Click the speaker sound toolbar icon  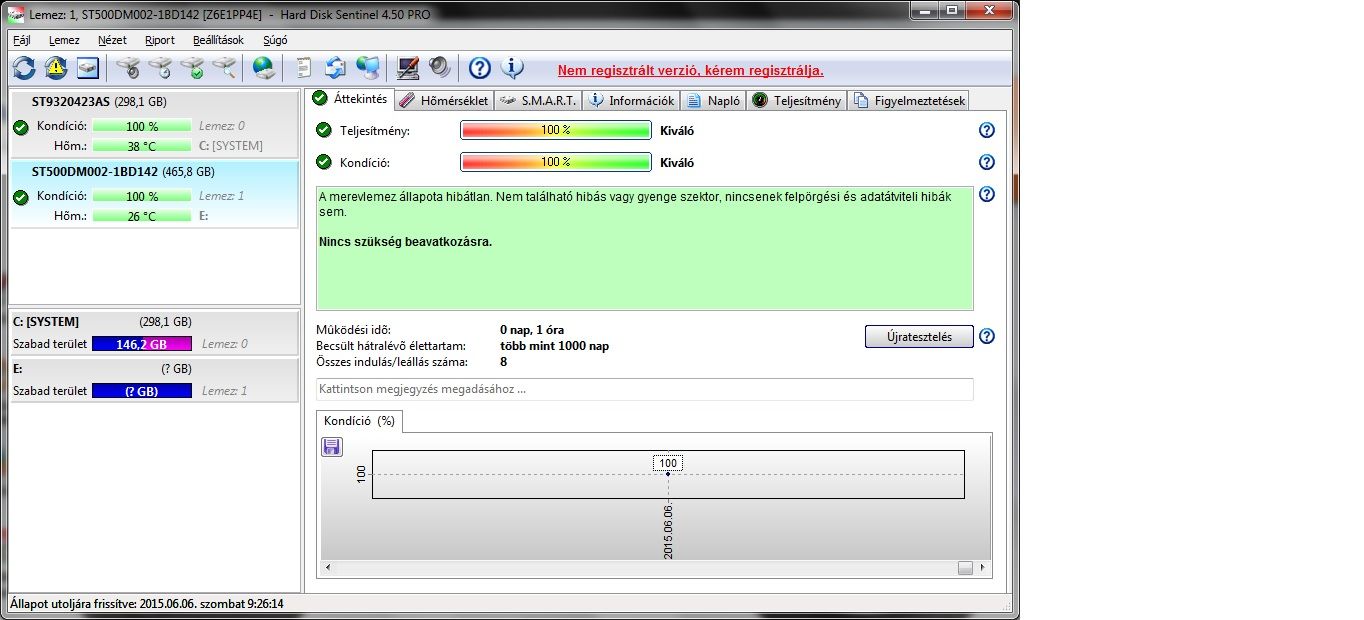(x=440, y=68)
